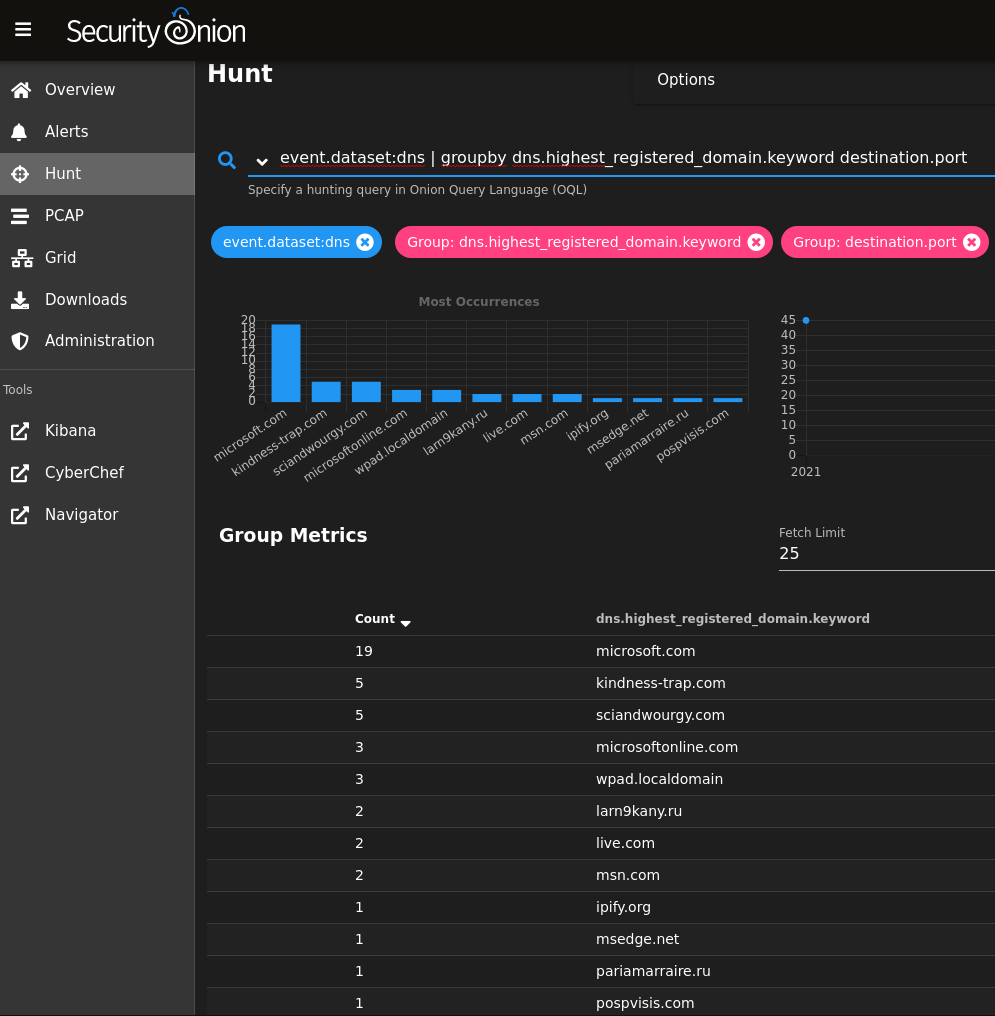Remove the dns.highest_registered_domain.keyword group chip
This screenshot has height=1016, width=995.
click(756, 242)
